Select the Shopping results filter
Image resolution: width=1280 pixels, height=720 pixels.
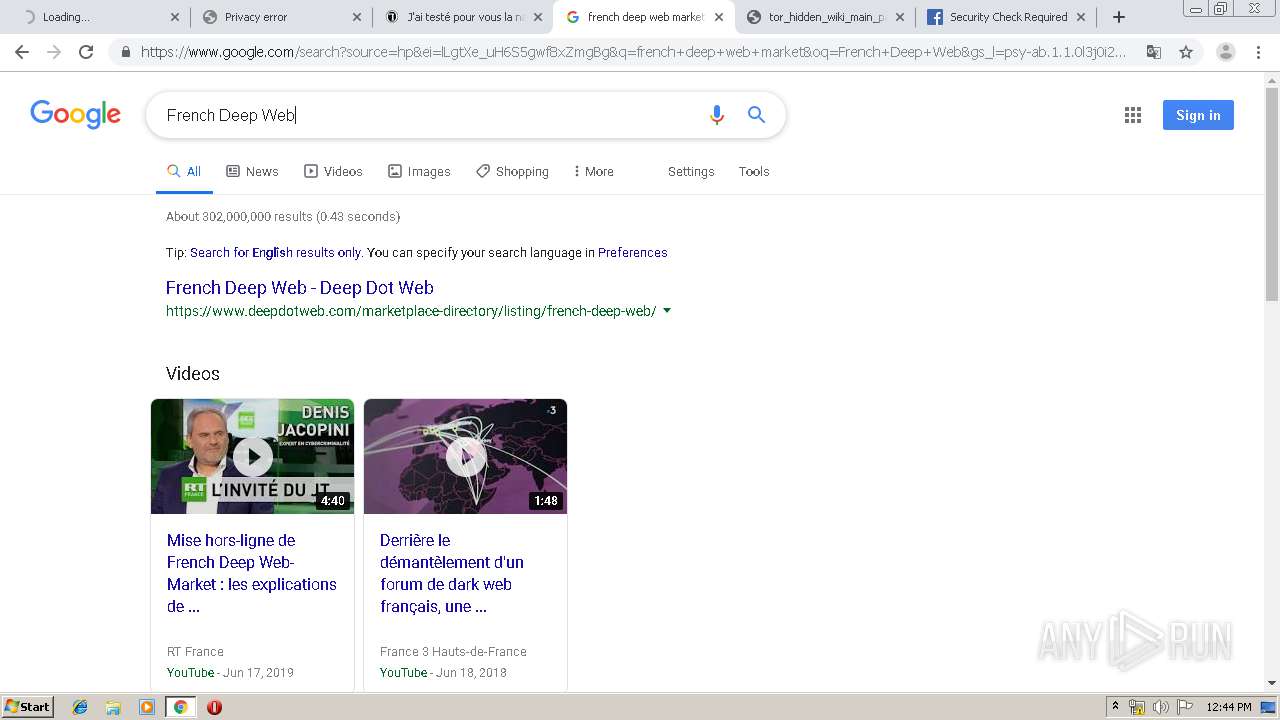[x=512, y=172]
